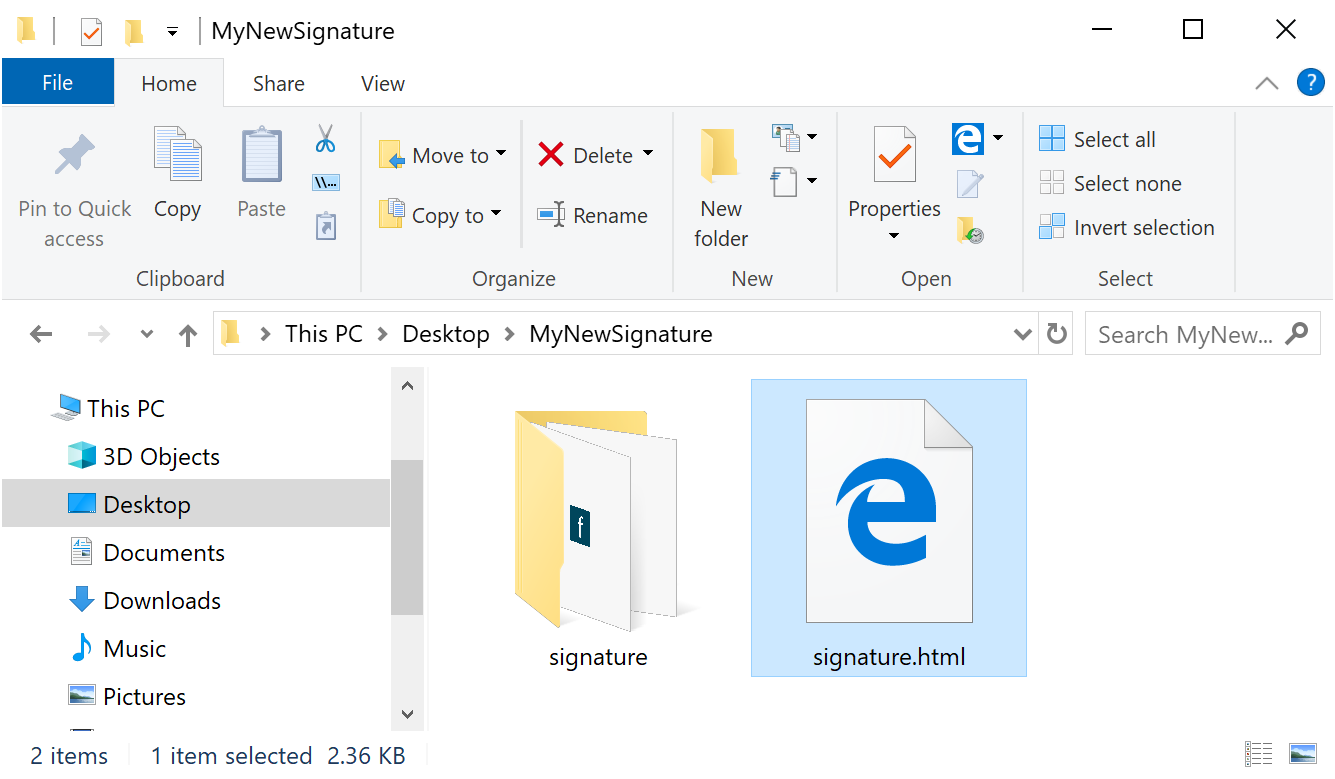Click navigation pane scroll down arrow
The height and width of the screenshot is (779, 1335).
click(x=407, y=713)
